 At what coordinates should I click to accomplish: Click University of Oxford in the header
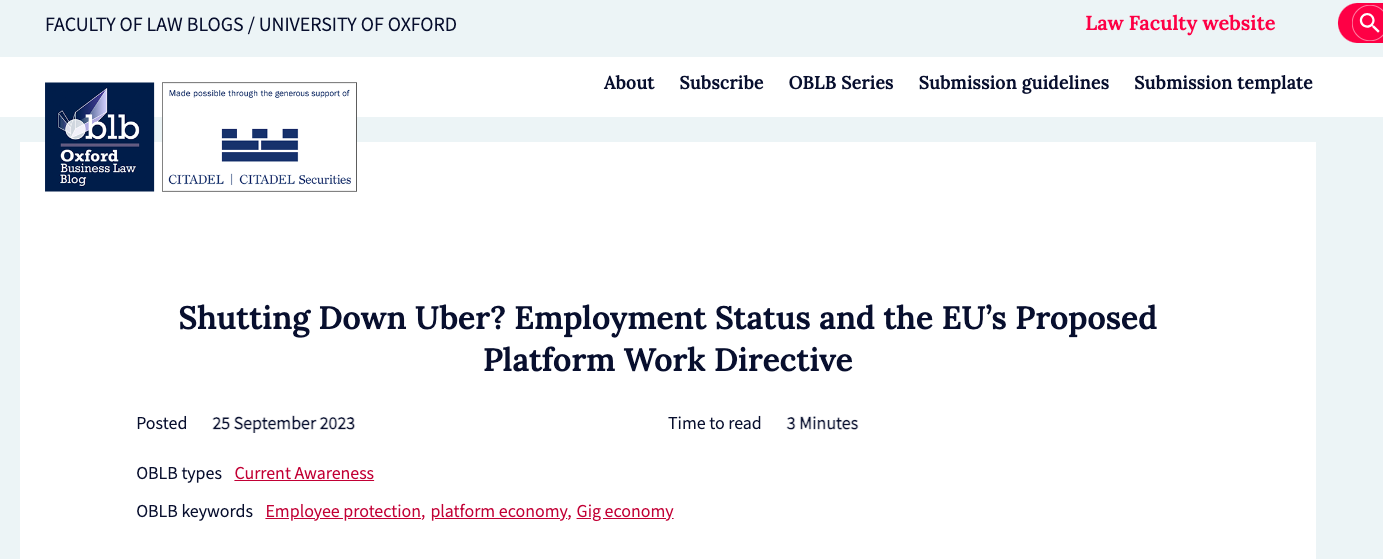(x=358, y=24)
